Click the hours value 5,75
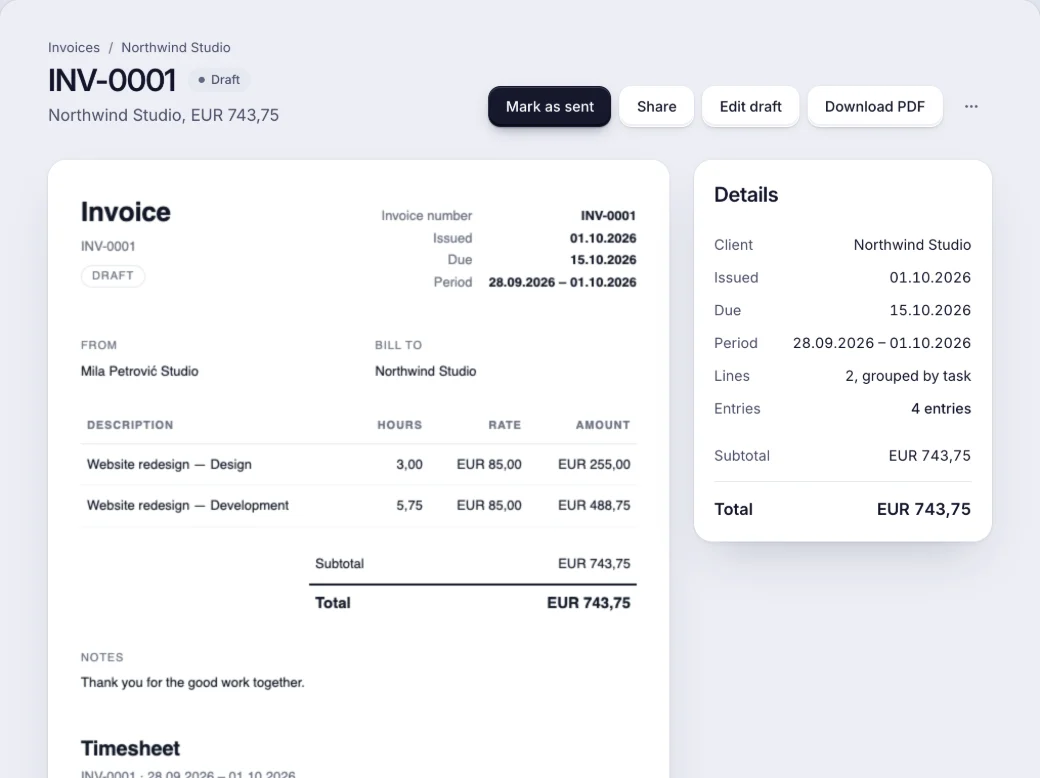1040x778 pixels. 409,505
